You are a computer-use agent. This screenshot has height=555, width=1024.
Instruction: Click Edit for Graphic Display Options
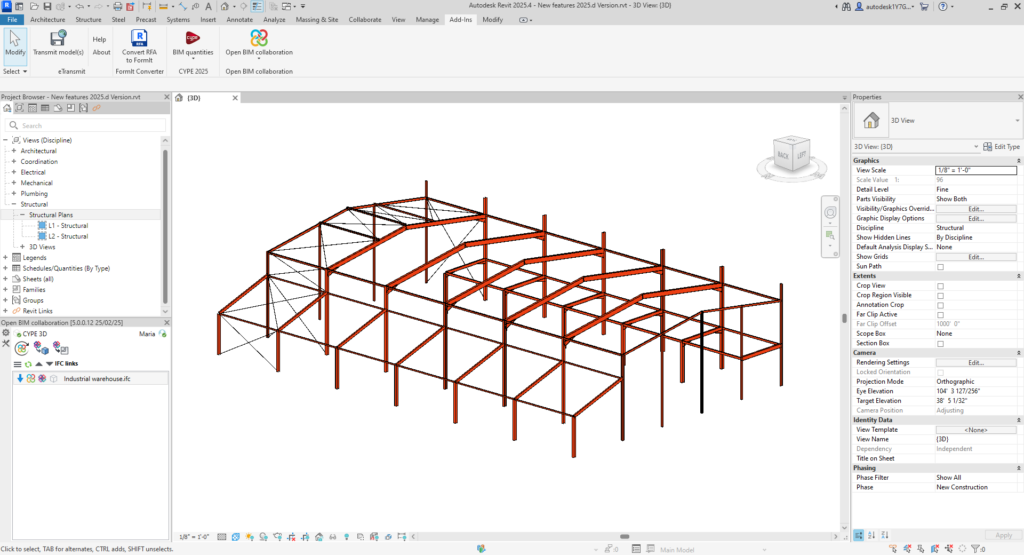pyautogui.click(x=976, y=219)
